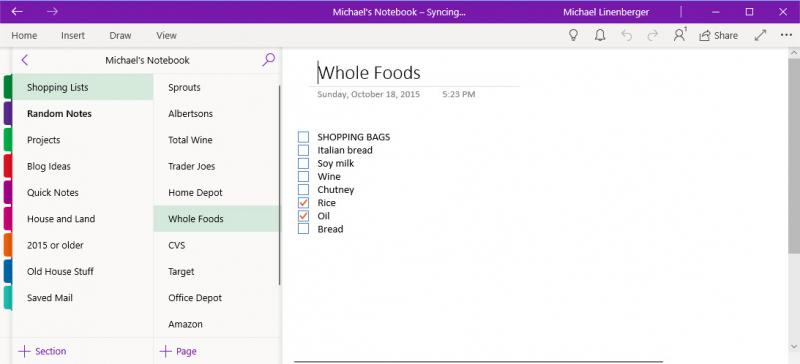Click the Chutney list text
This screenshot has height=364, width=800.
click(335, 189)
